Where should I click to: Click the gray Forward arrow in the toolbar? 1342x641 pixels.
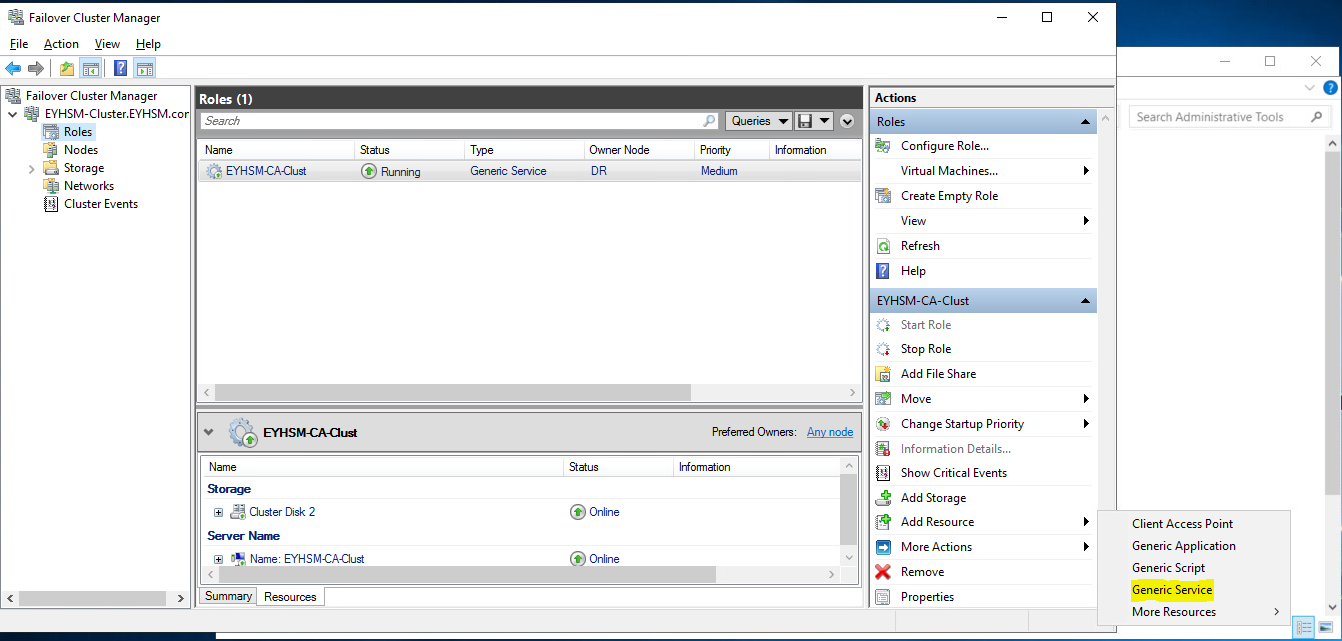(36, 68)
